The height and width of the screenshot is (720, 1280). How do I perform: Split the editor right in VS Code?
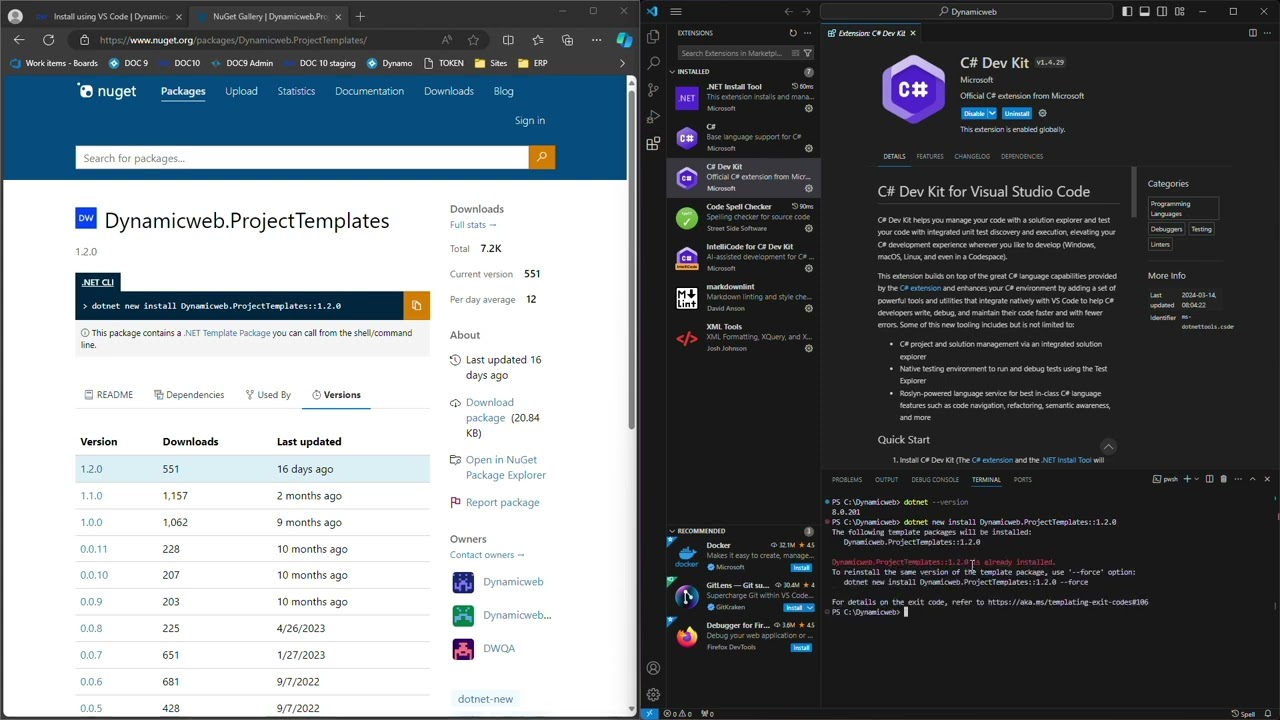click(x=1252, y=33)
